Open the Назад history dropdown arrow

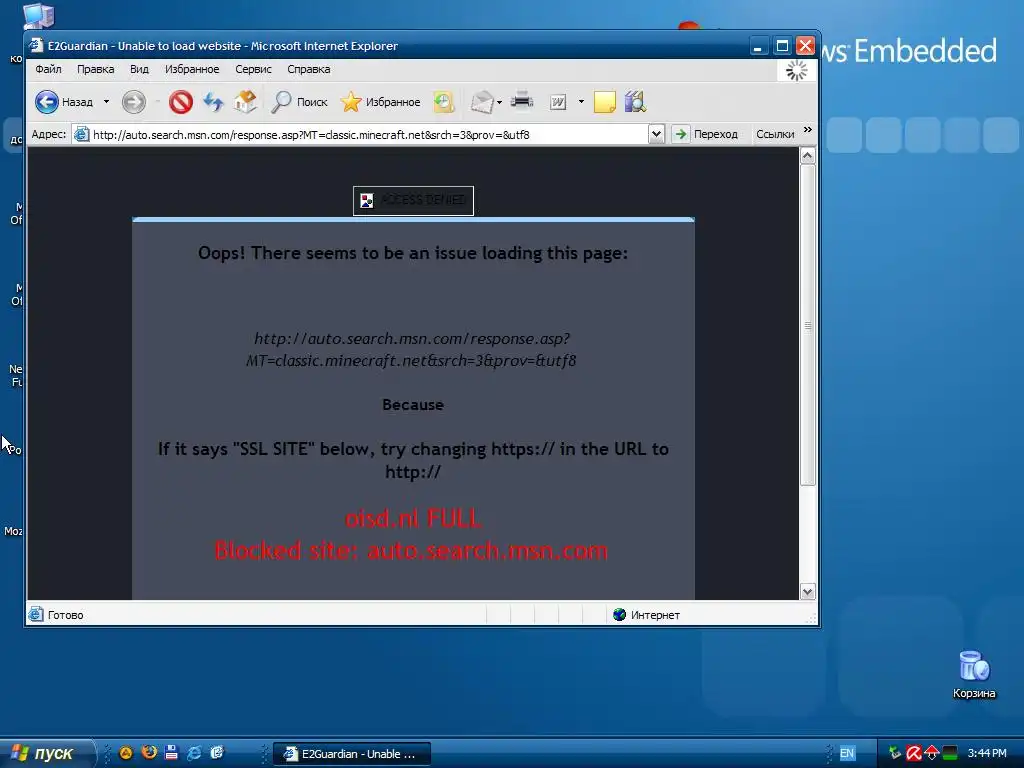point(106,102)
